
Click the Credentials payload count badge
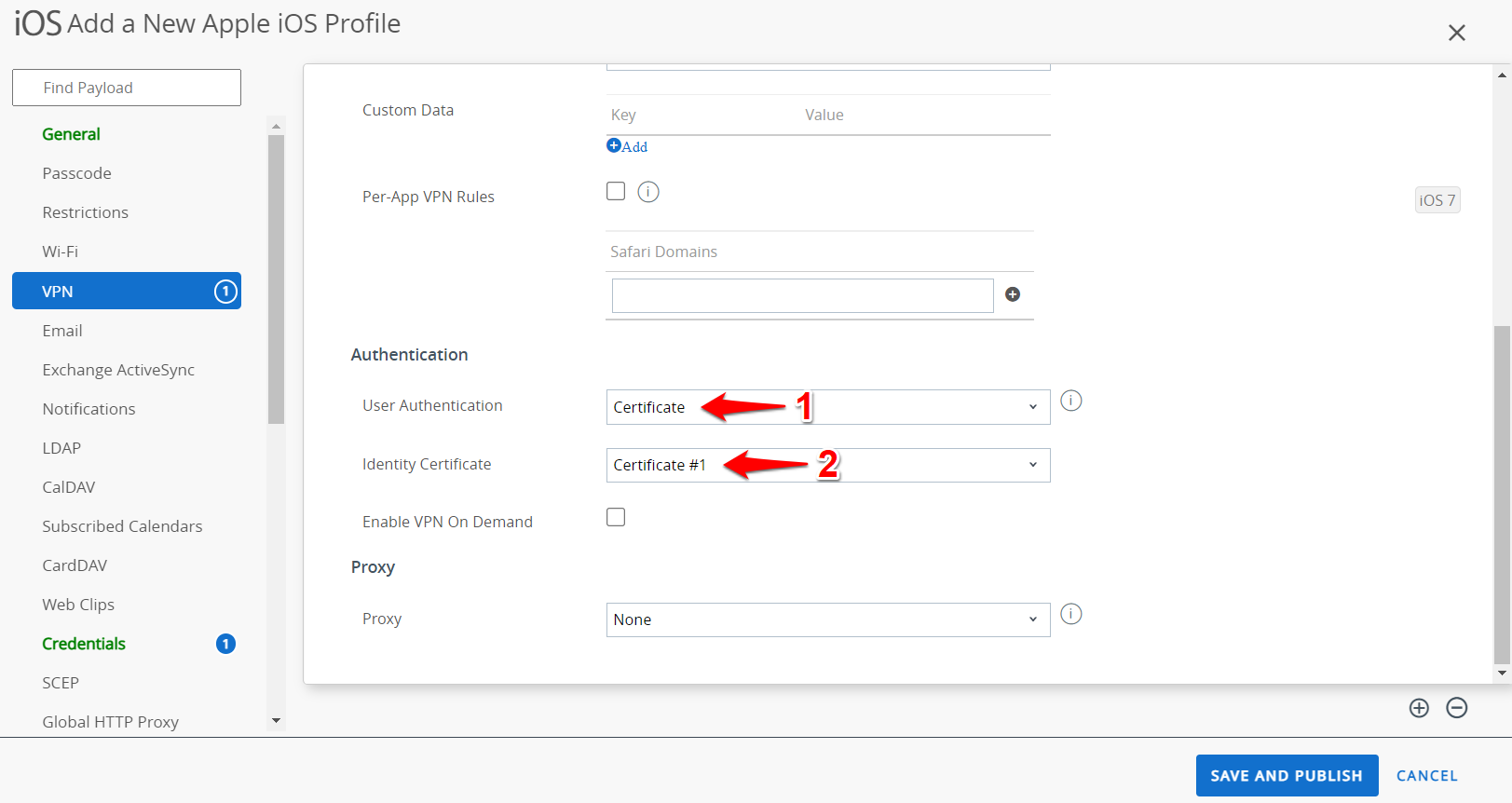225,644
